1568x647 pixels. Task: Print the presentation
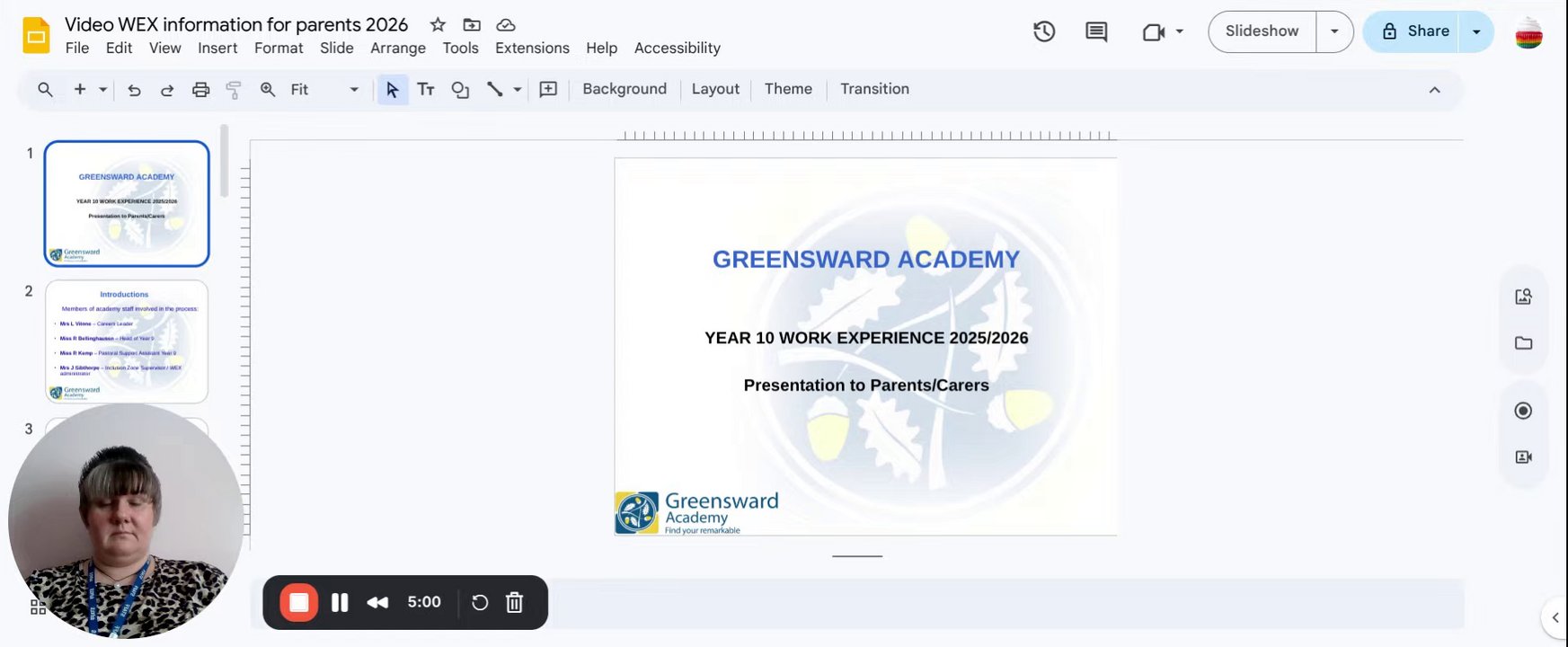(x=200, y=89)
